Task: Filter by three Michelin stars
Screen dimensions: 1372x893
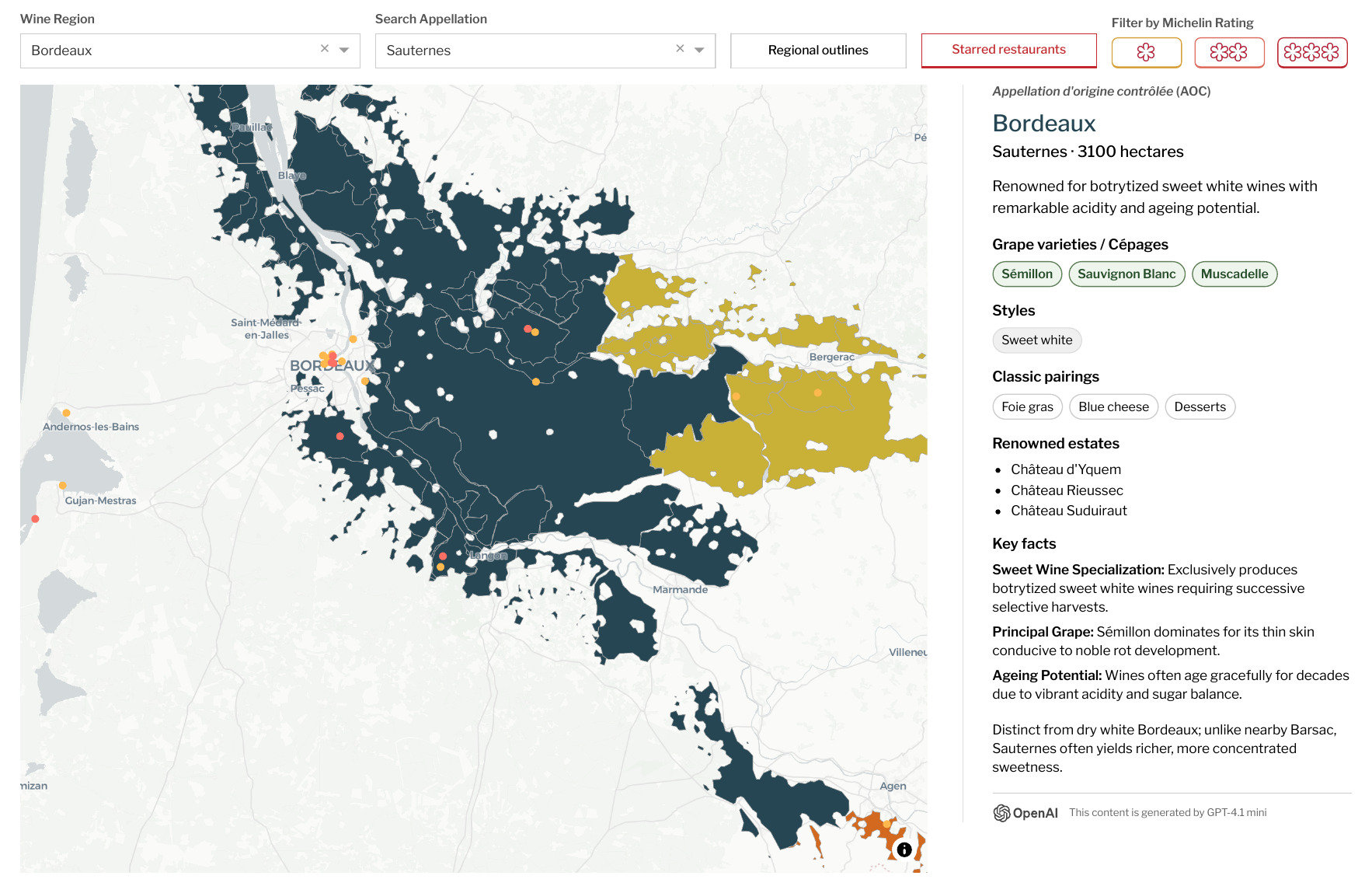Action: (1312, 52)
